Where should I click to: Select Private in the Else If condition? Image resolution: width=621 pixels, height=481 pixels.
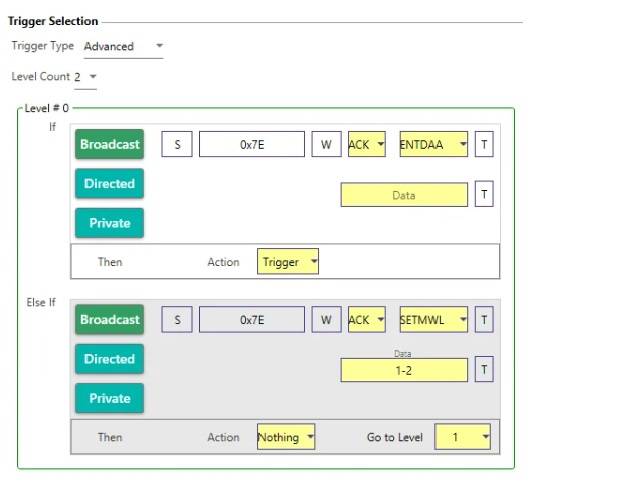pos(109,398)
